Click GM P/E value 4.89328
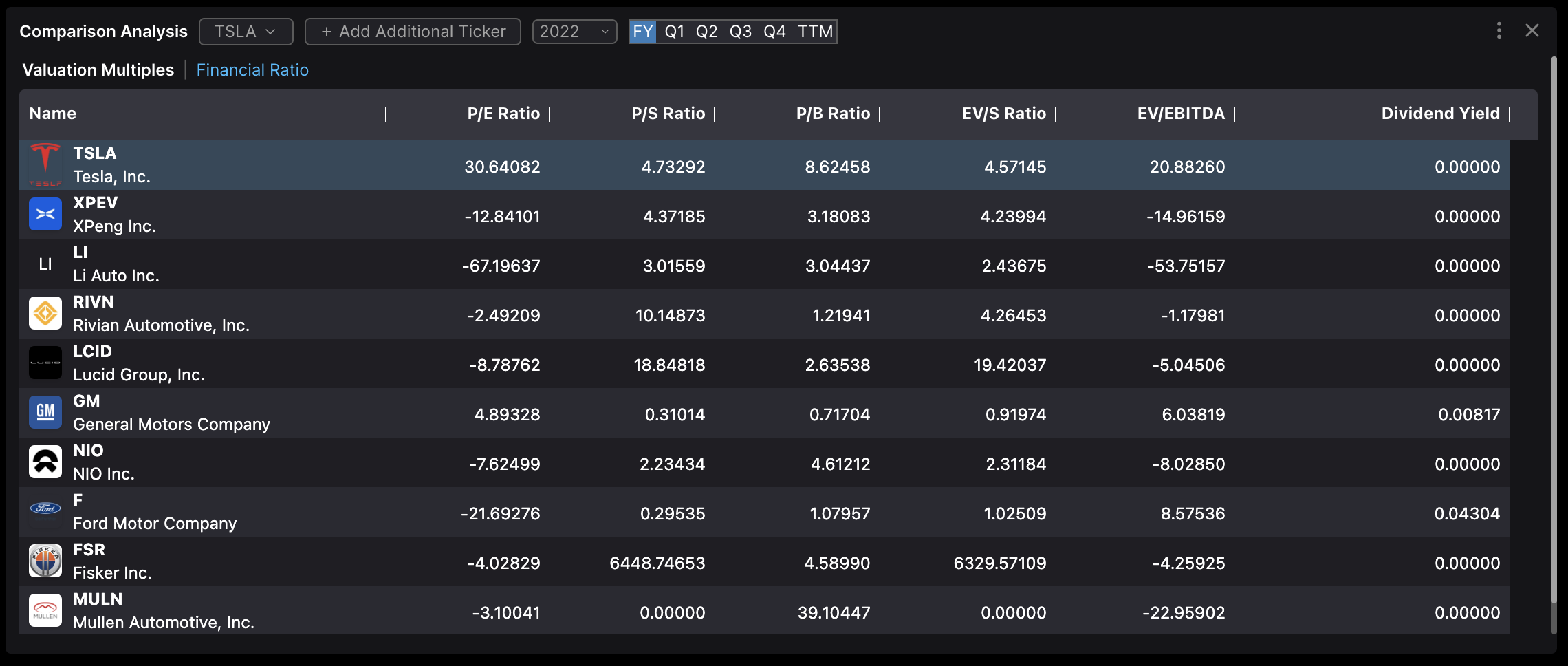Image resolution: width=1568 pixels, height=666 pixels. click(x=507, y=415)
